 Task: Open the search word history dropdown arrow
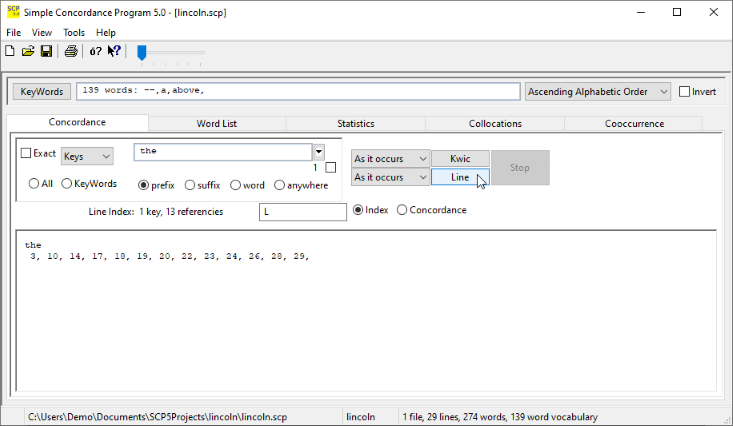319,152
